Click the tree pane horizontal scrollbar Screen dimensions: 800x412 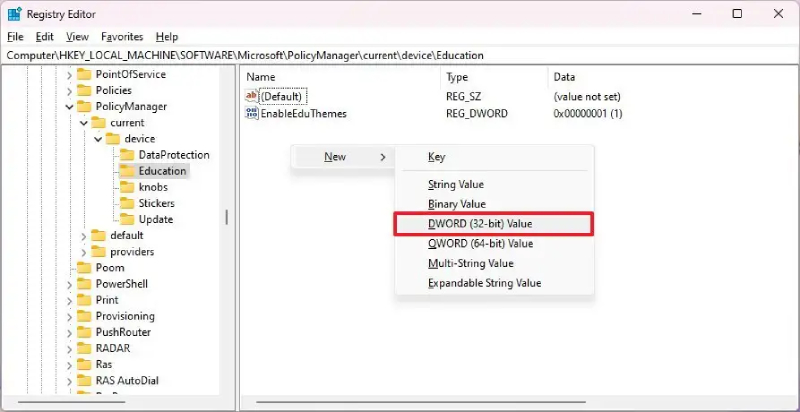[x=115, y=402]
